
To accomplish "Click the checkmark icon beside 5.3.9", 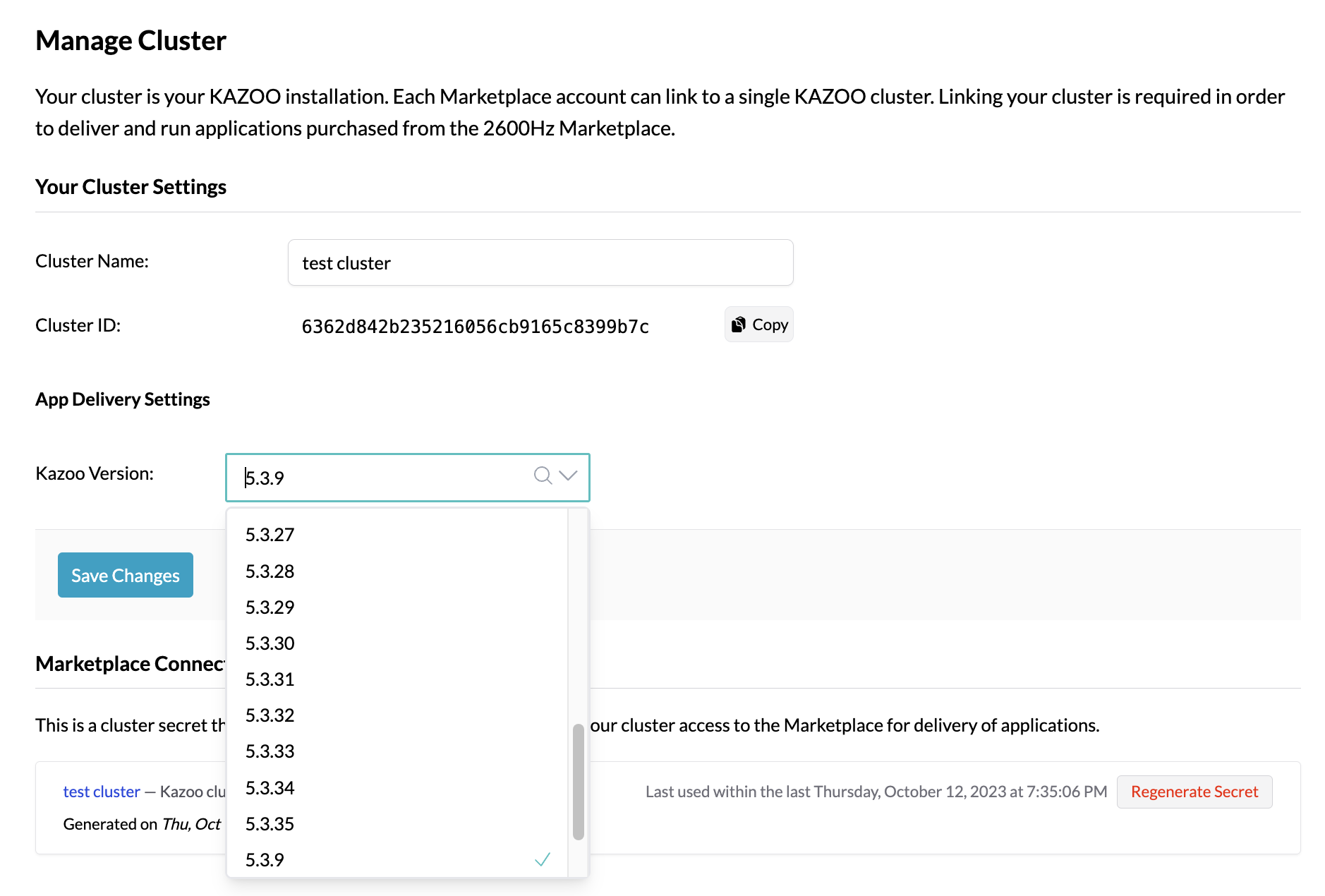I will coord(543,859).
